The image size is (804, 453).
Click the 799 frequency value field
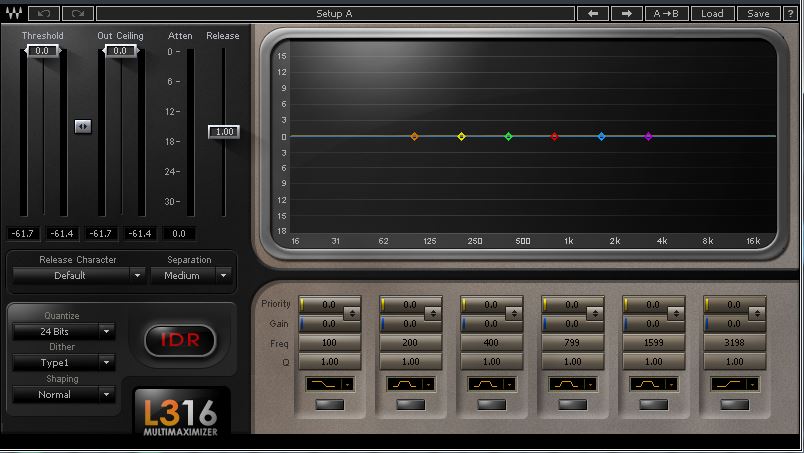[571, 343]
